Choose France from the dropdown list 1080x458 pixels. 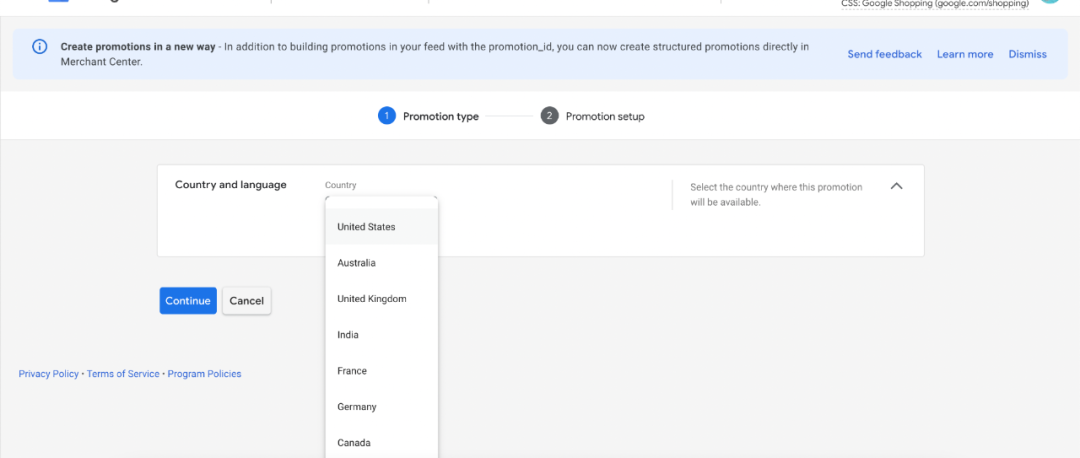(x=352, y=371)
